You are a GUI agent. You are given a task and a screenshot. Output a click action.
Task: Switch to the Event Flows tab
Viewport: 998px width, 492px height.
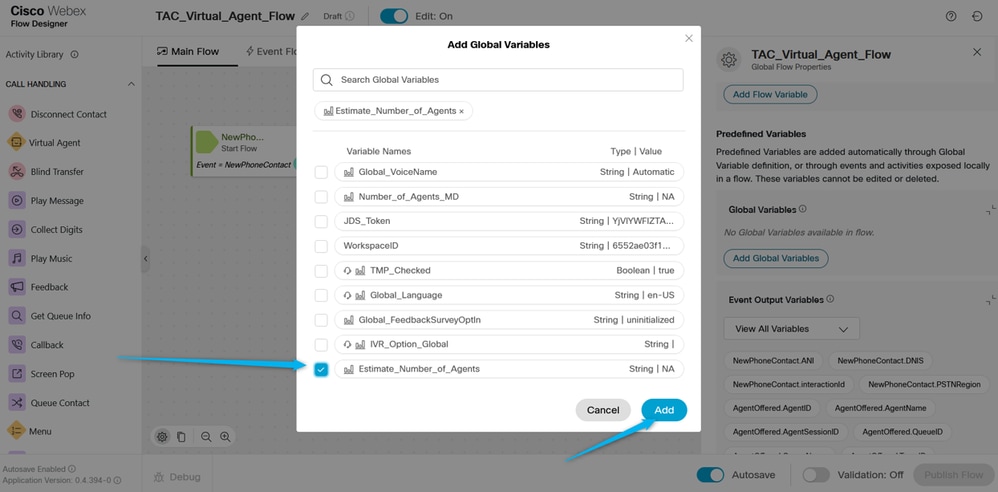pos(272,52)
